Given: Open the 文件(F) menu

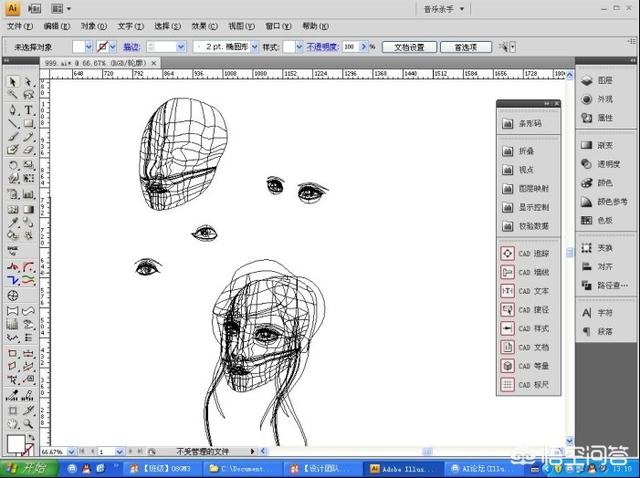Looking at the screenshot, I should pos(20,26).
